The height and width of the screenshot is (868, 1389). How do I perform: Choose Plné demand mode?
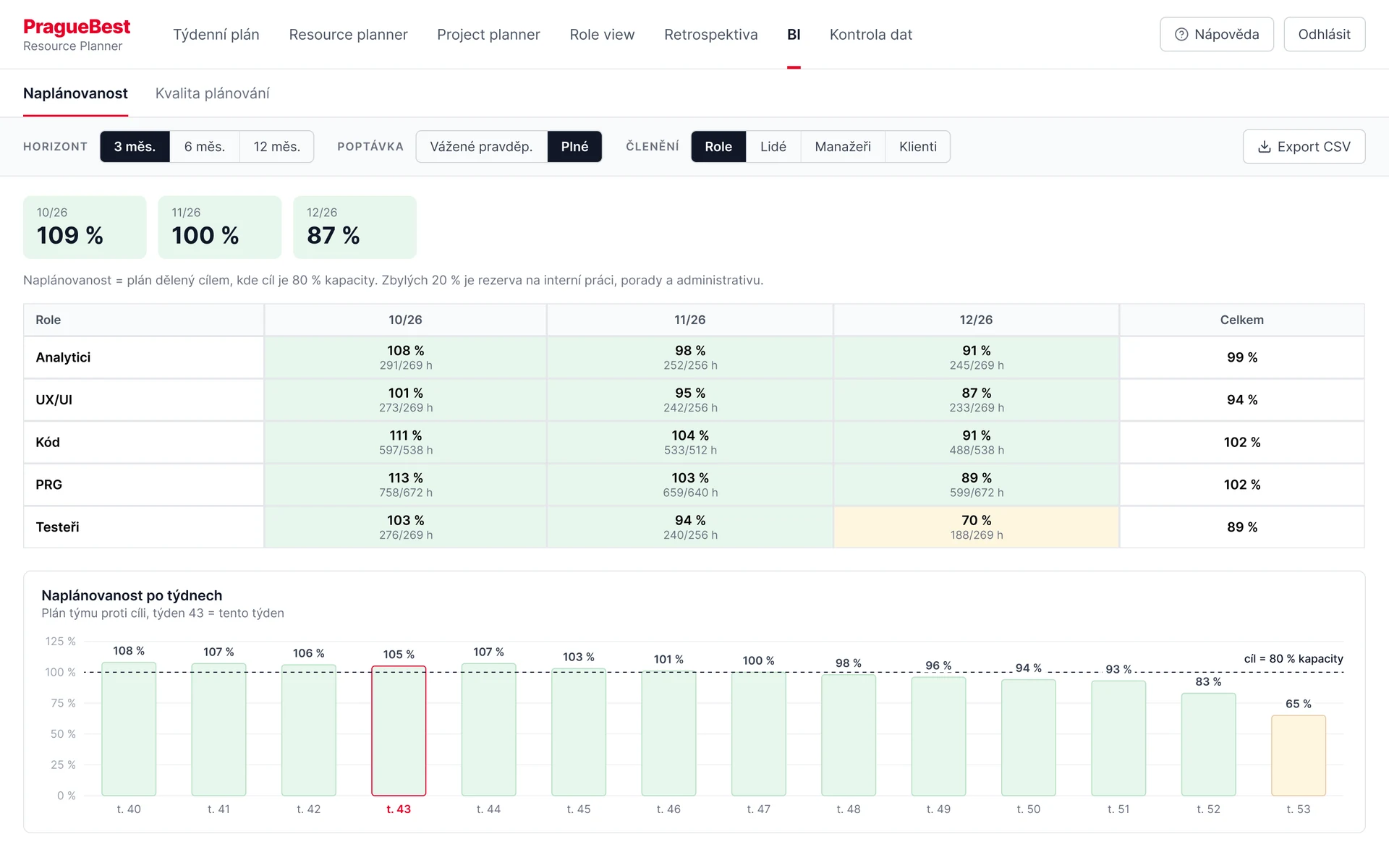click(x=574, y=147)
